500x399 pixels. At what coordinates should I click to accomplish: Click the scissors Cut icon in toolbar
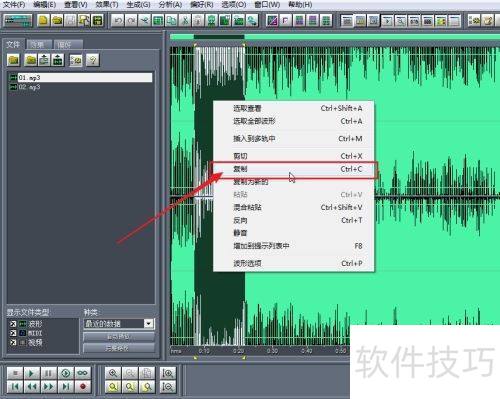click(185, 21)
